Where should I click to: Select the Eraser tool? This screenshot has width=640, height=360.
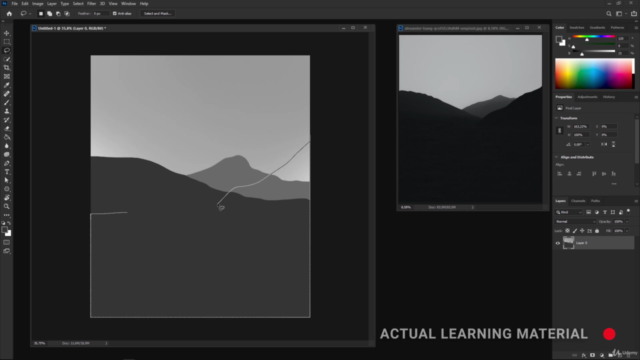[7, 129]
